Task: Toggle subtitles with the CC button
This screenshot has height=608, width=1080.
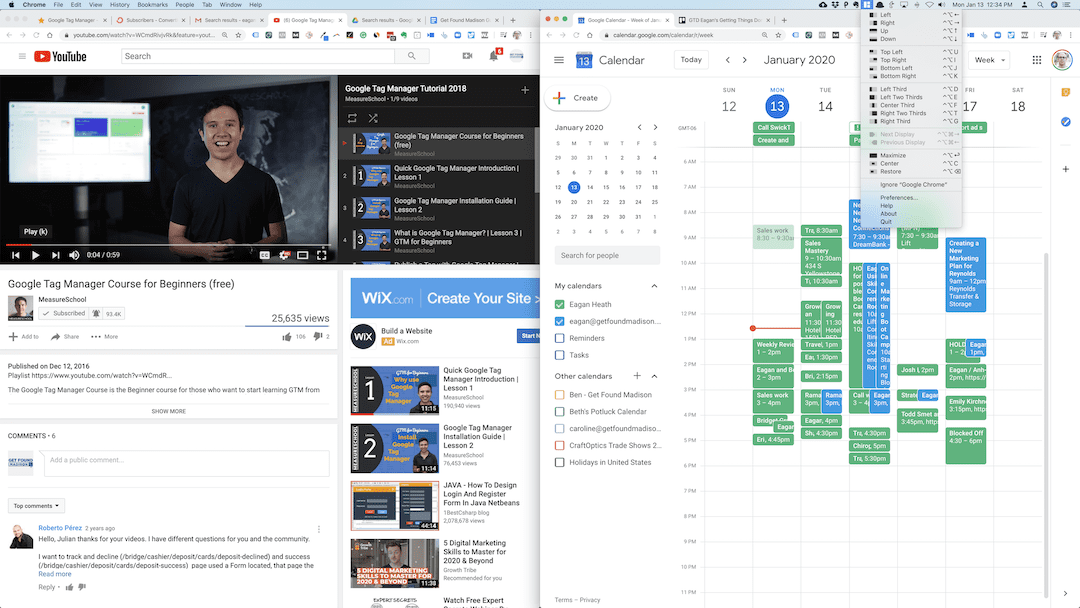Action: tap(264, 255)
